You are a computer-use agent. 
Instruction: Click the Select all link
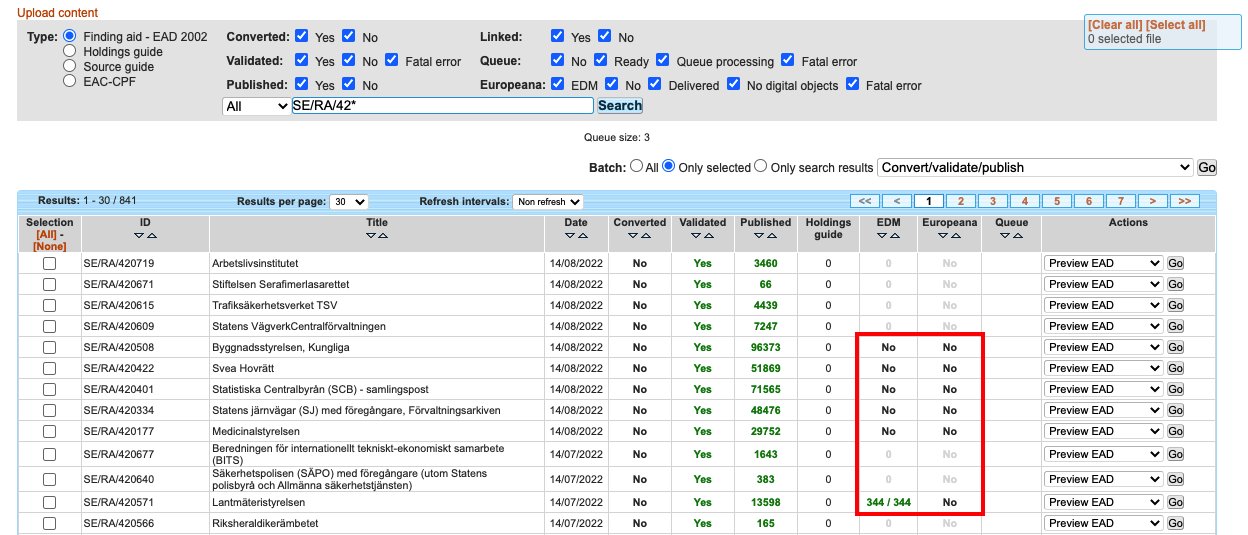click(1175, 25)
